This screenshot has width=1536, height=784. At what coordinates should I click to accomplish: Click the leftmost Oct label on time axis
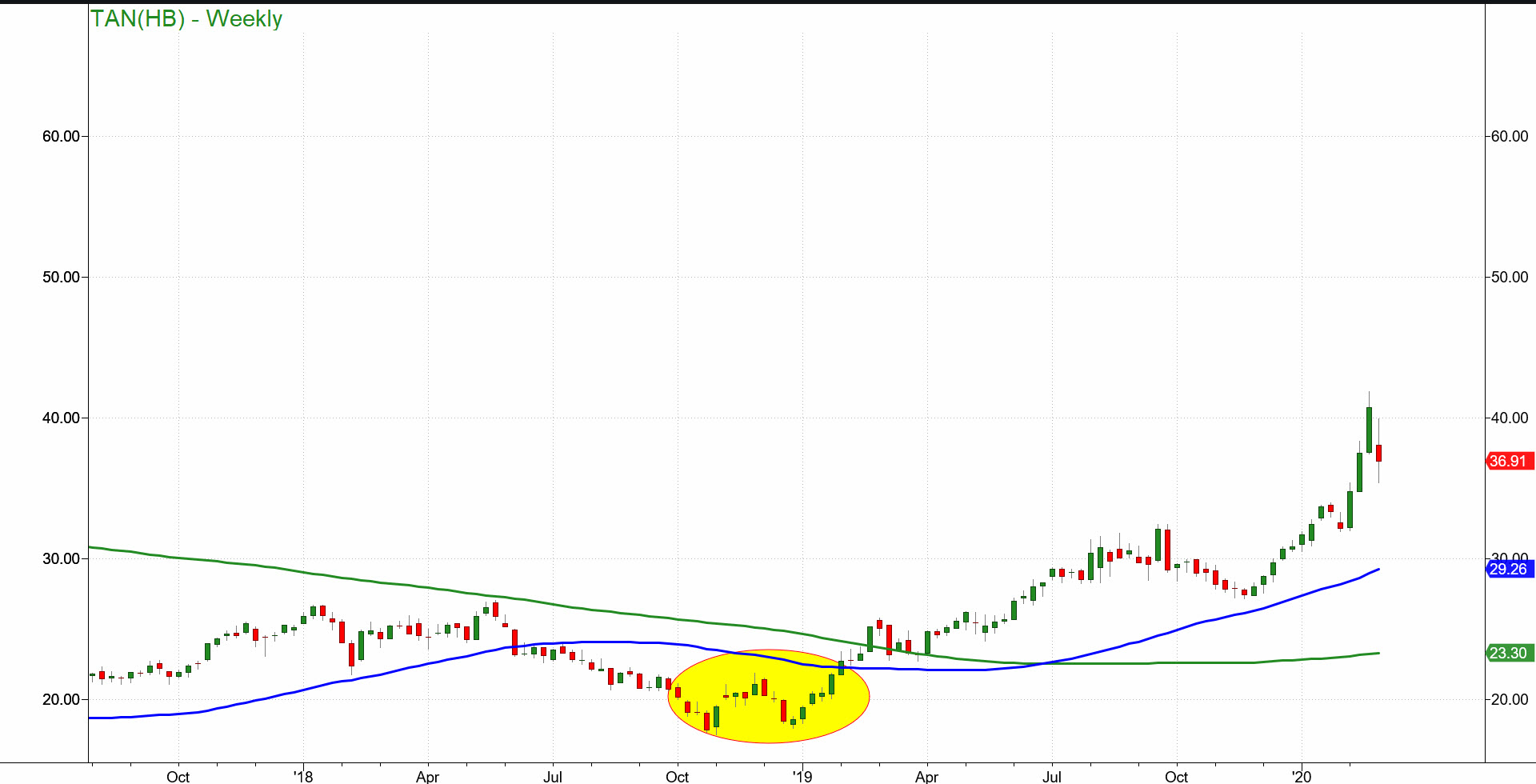click(x=178, y=776)
